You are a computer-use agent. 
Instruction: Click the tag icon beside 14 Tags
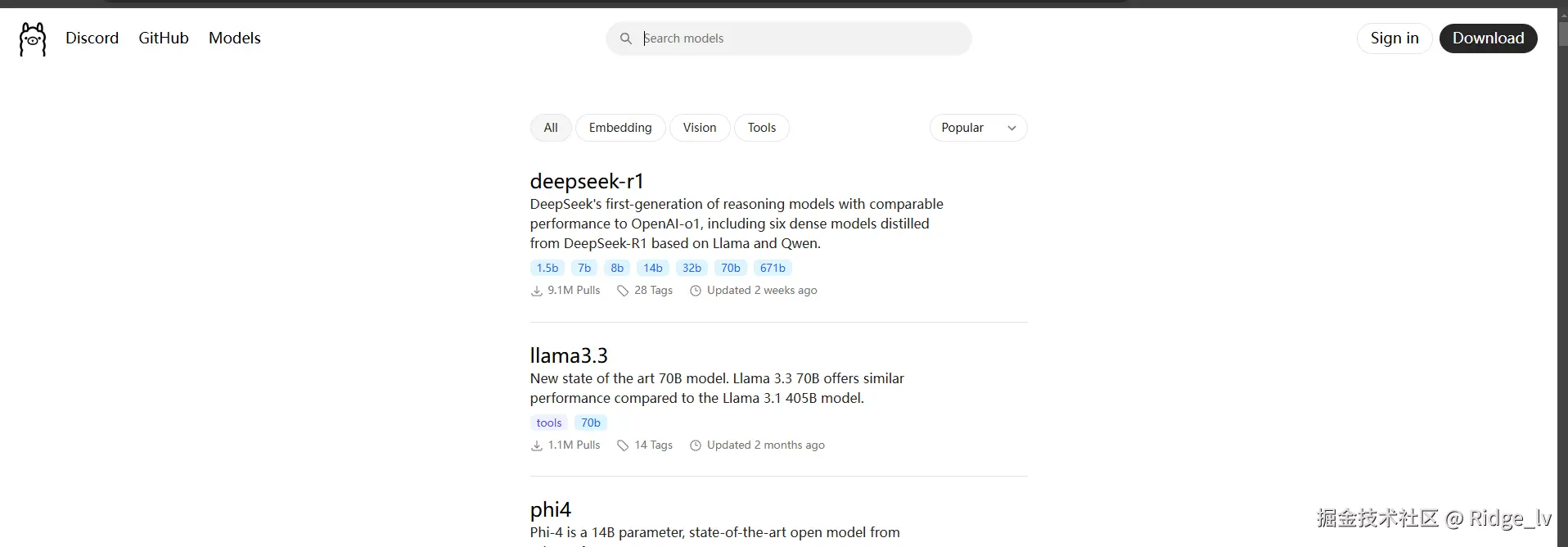(623, 445)
